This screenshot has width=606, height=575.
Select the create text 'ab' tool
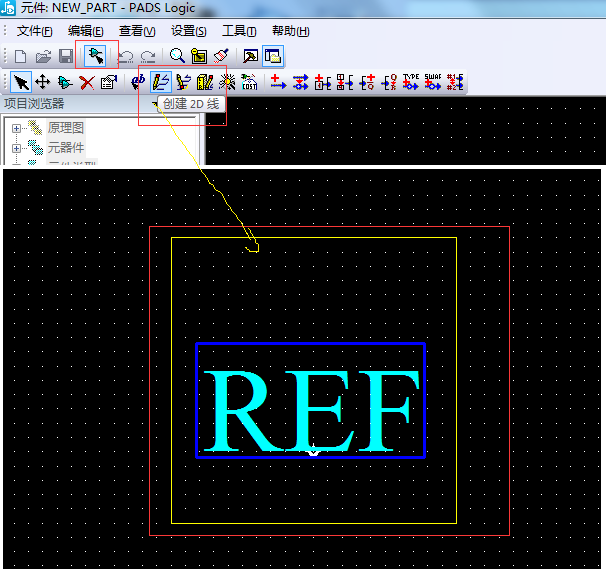(x=138, y=82)
